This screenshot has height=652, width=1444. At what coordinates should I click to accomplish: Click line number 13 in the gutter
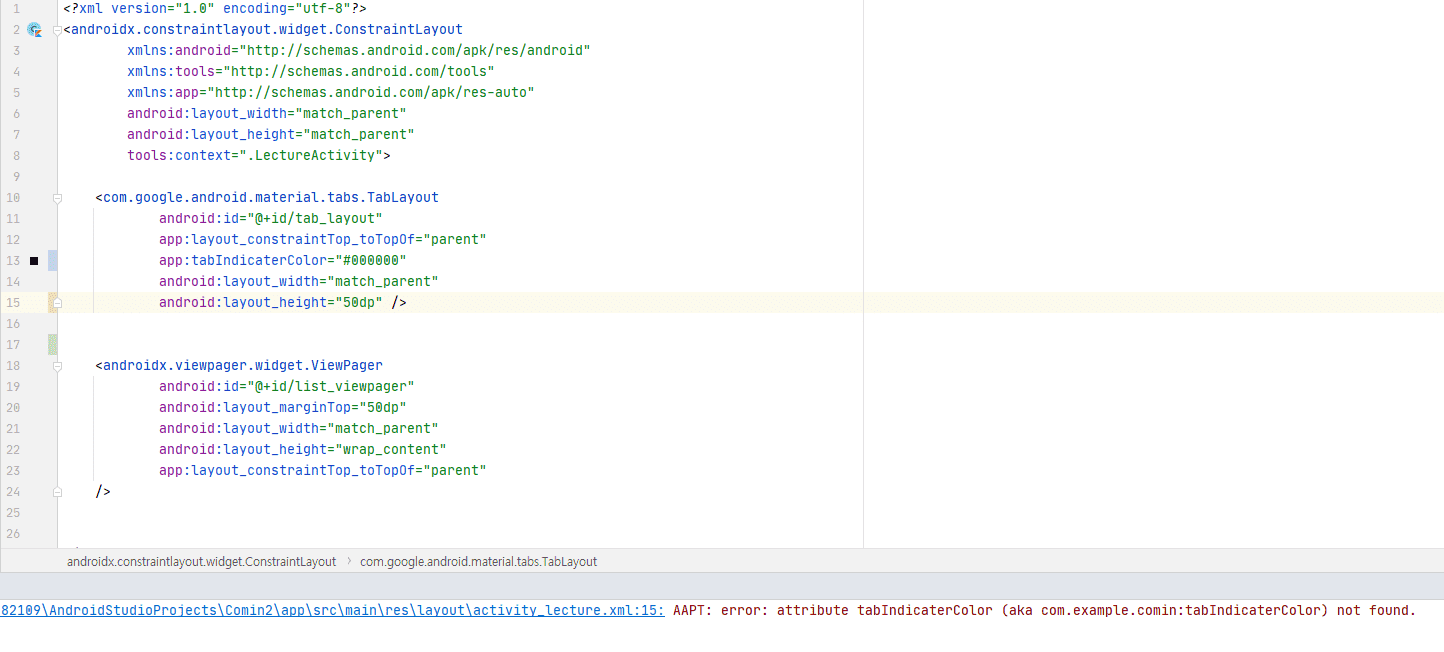coord(13,261)
